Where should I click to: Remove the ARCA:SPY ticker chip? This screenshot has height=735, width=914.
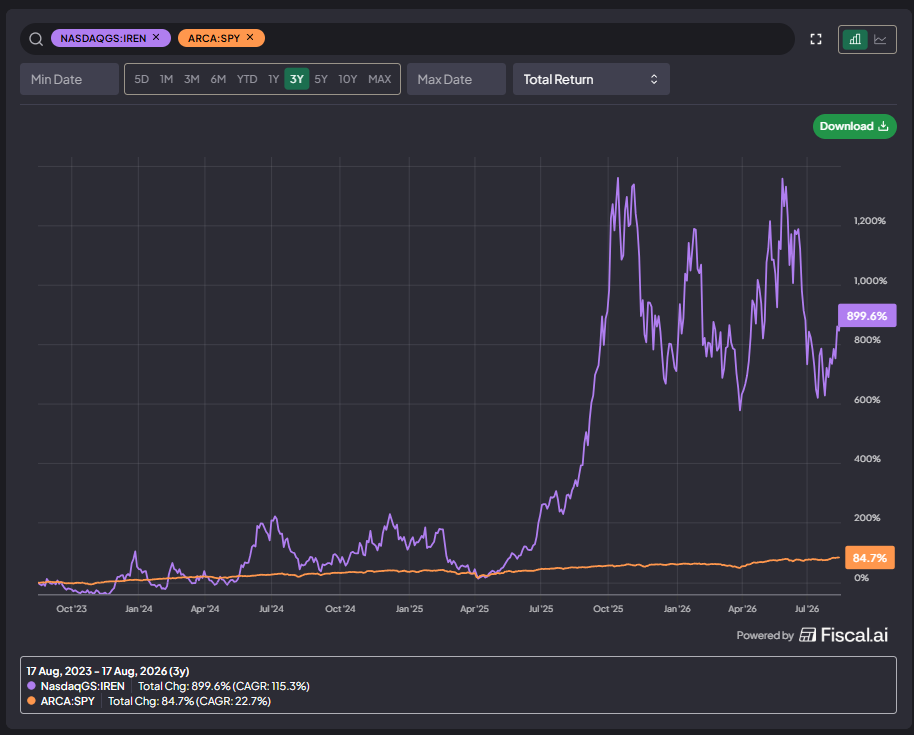click(x=250, y=37)
